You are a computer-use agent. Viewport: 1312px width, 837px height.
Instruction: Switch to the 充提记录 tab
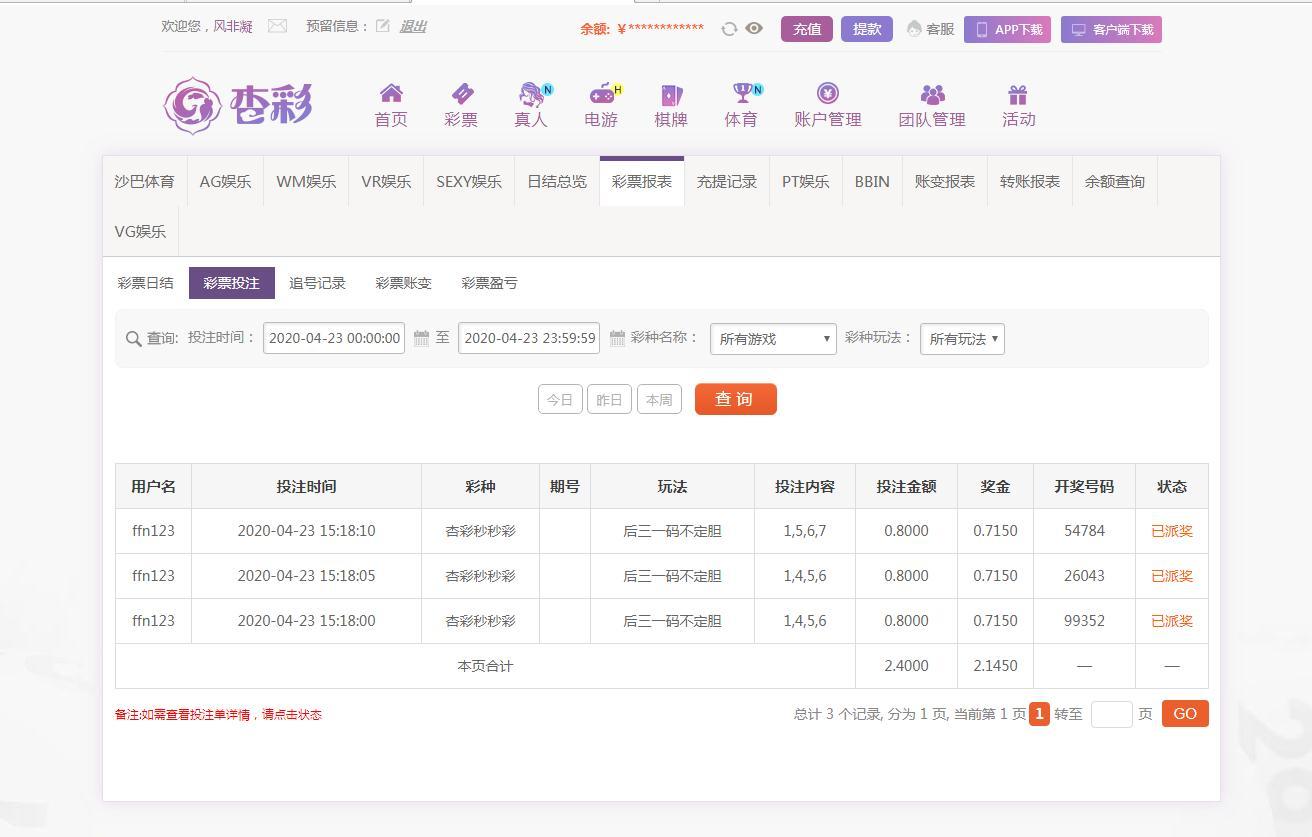coord(727,182)
